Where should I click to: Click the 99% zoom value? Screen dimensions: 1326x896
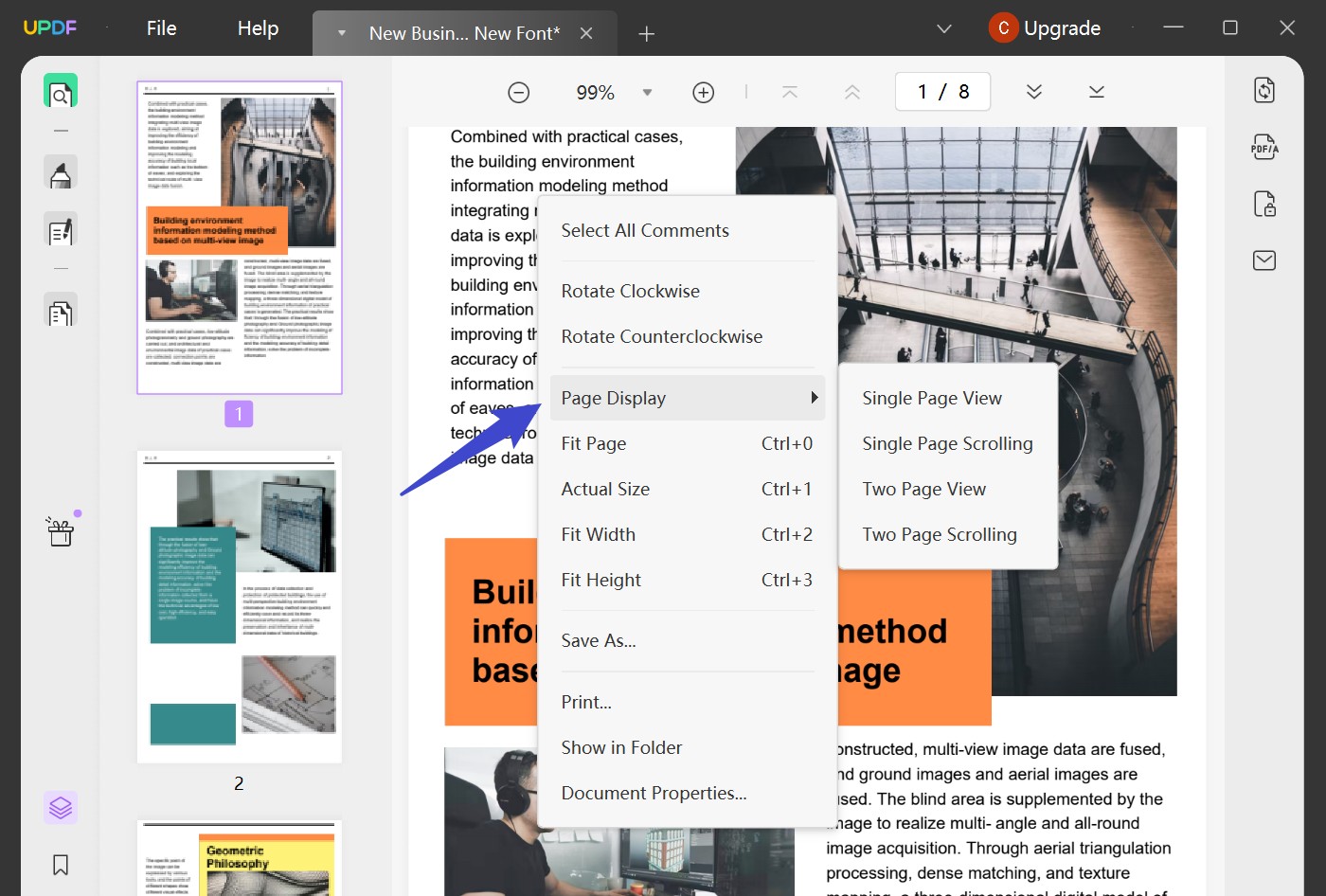pyautogui.click(x=595, y=93)
